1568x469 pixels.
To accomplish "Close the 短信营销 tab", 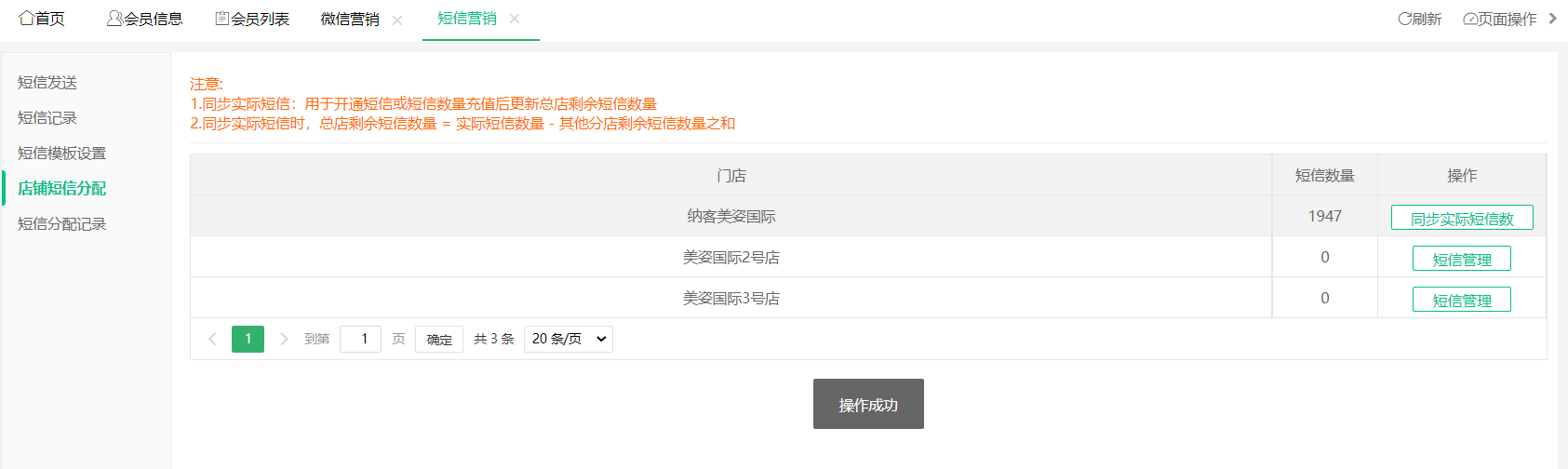I will tap(515, 19).
